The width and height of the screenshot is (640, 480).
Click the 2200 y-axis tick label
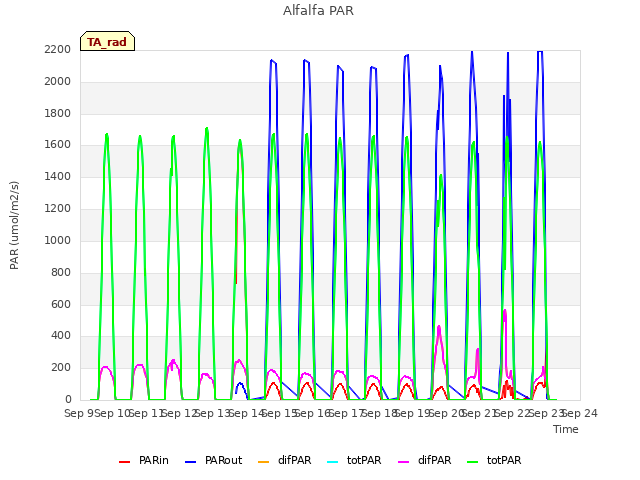58,49
